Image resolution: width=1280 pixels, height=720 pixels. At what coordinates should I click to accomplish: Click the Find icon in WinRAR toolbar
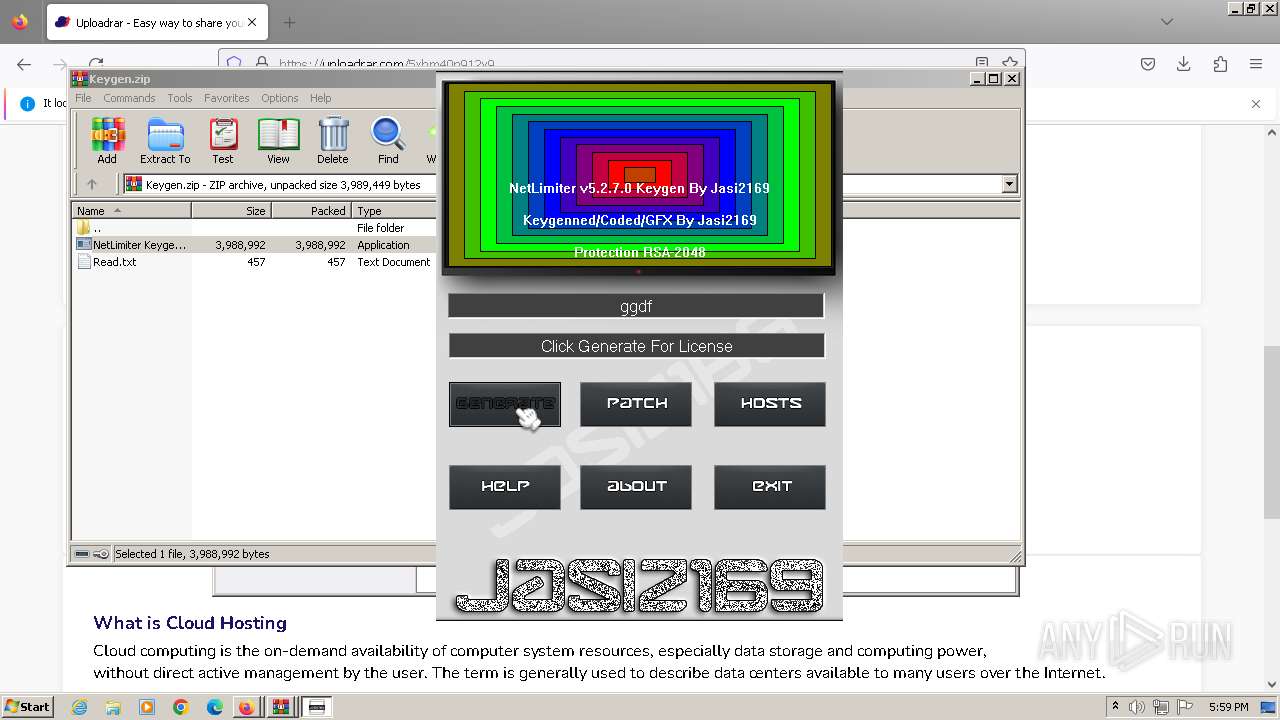(388, 141)
